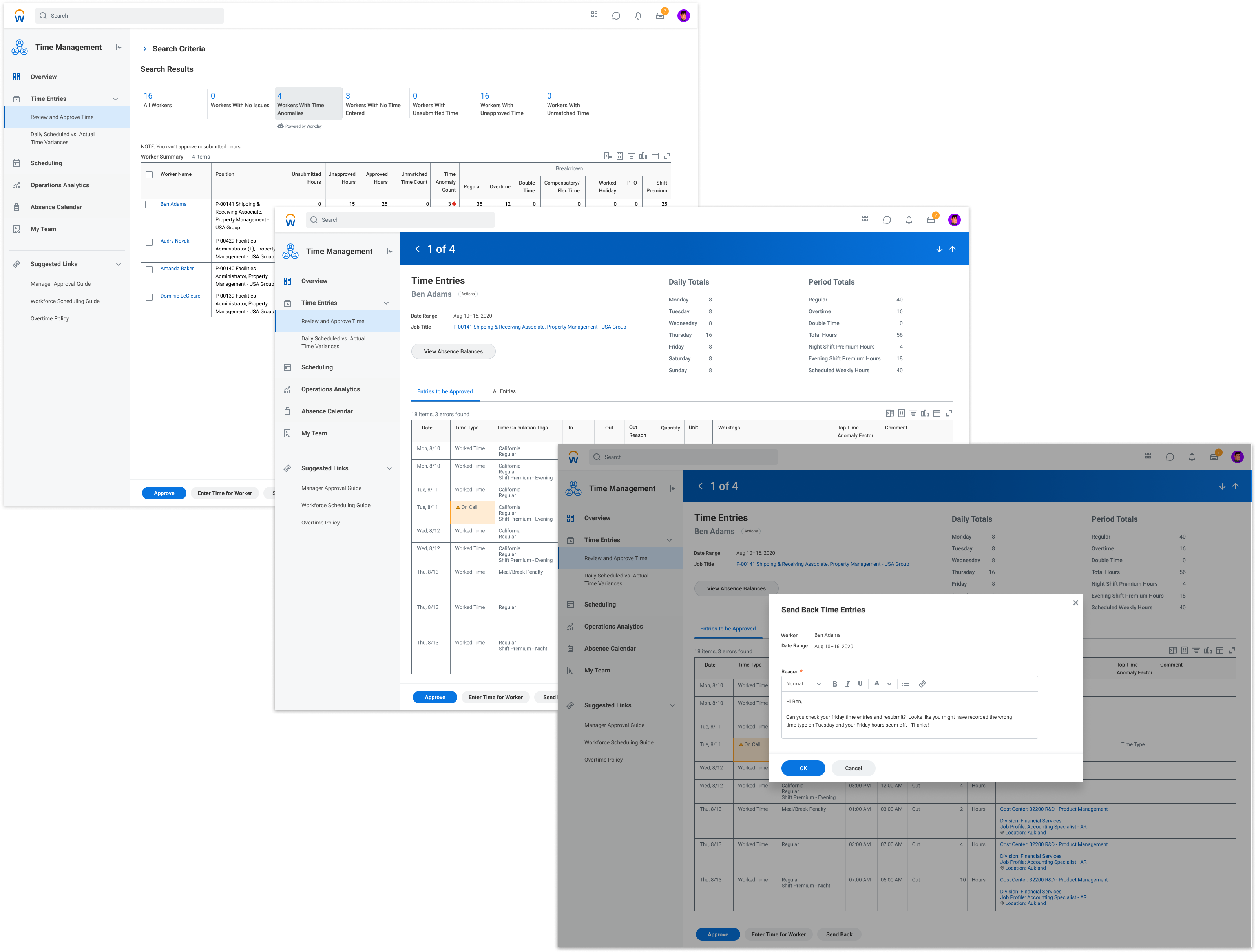Open the filter icon on Worker Summary table
Screen dimensions: 1256x952
tap(632, 155)
